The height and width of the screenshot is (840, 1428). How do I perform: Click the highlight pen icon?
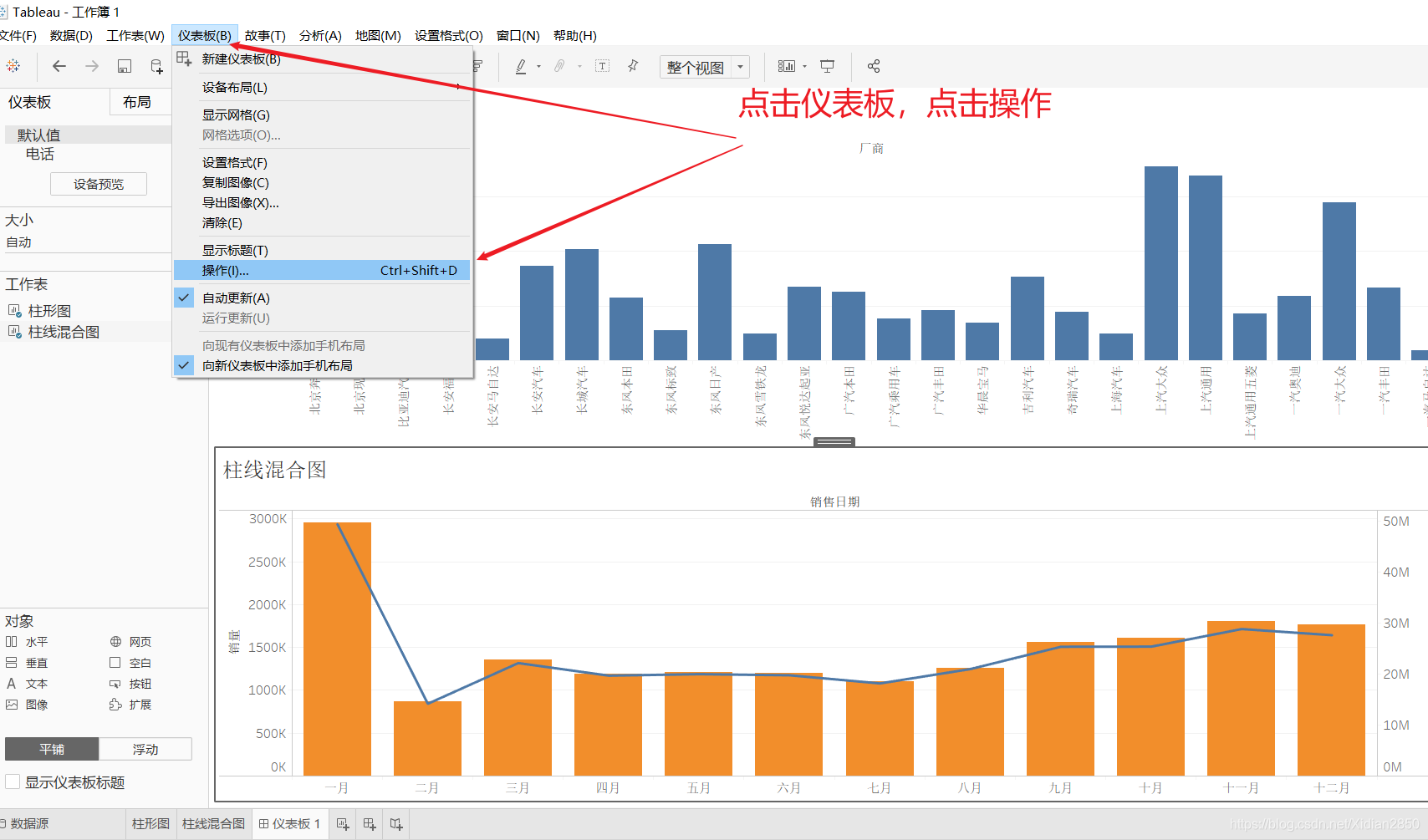(x=521, y=66)
